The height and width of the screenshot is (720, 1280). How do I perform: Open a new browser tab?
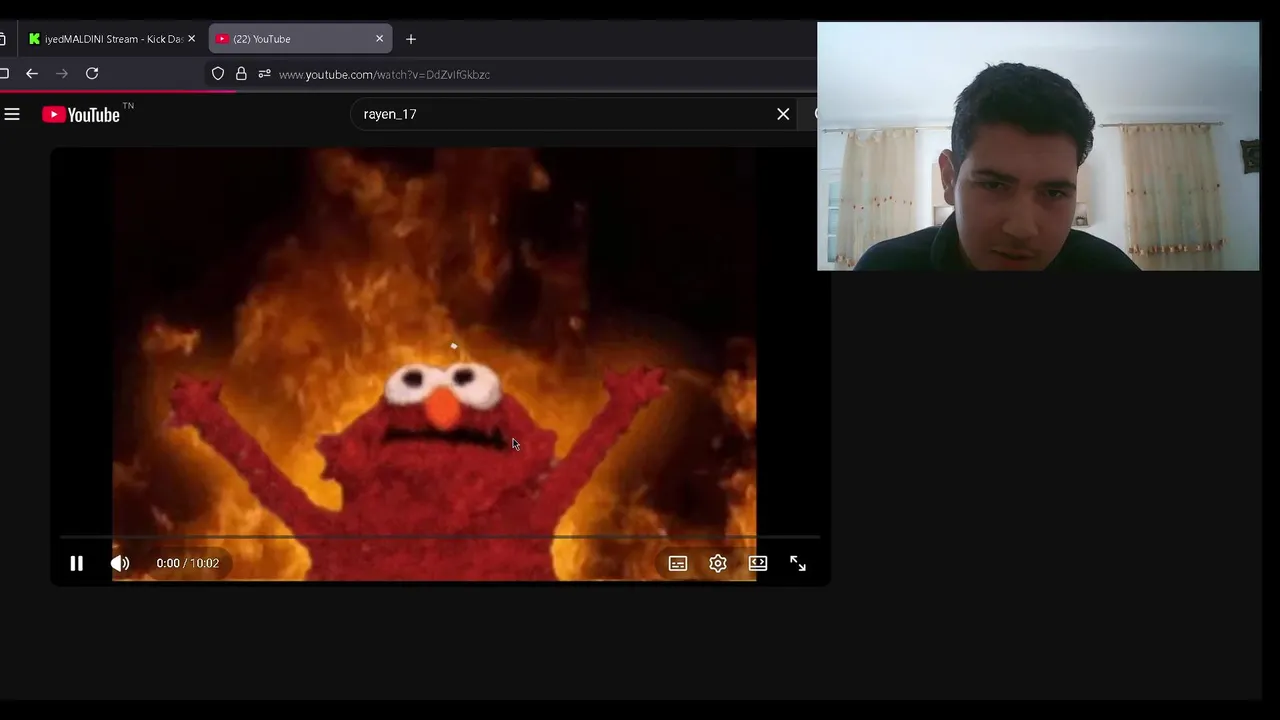click(411, 39)
